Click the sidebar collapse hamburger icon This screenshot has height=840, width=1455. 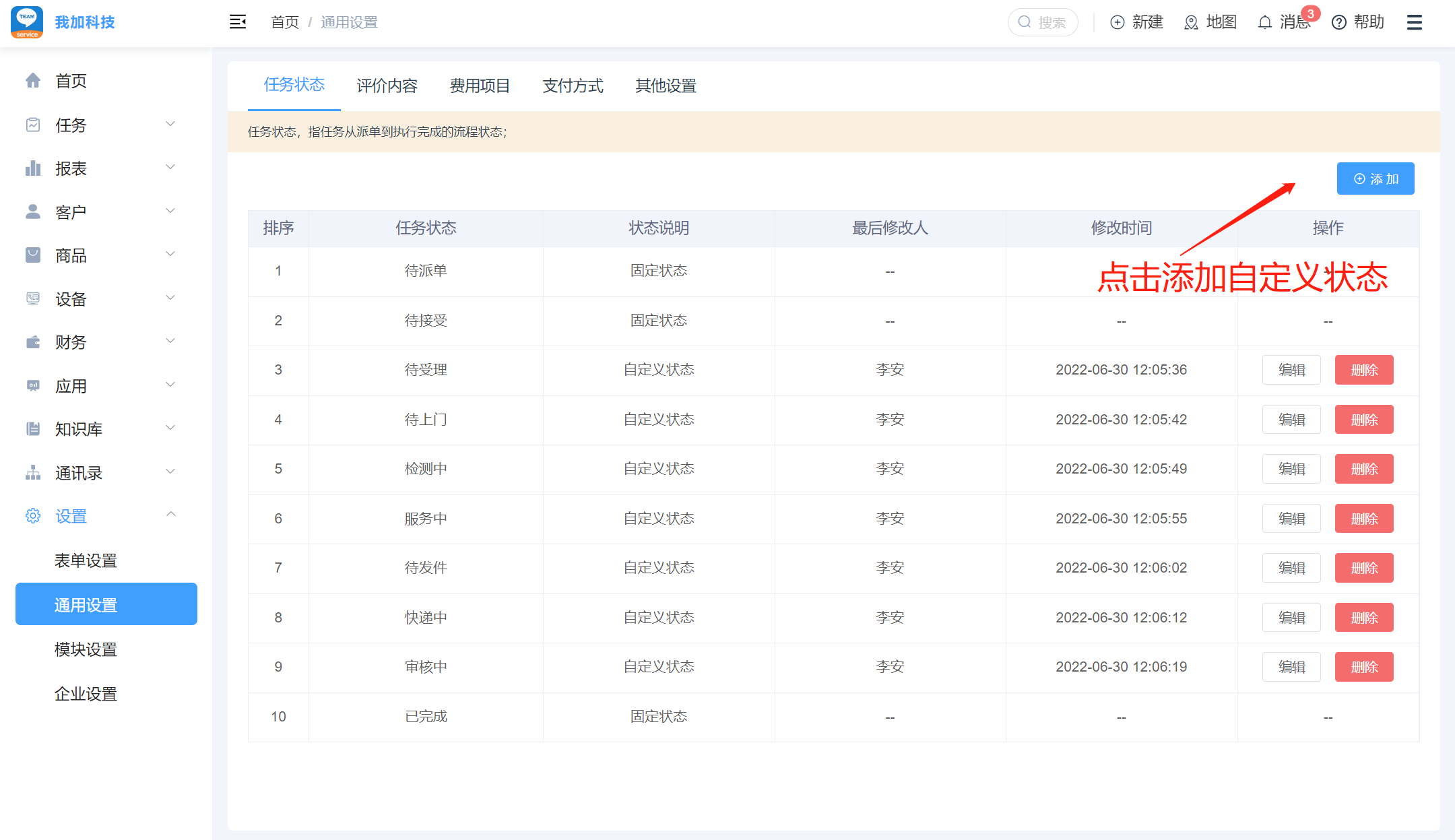[x=237, y=22]
